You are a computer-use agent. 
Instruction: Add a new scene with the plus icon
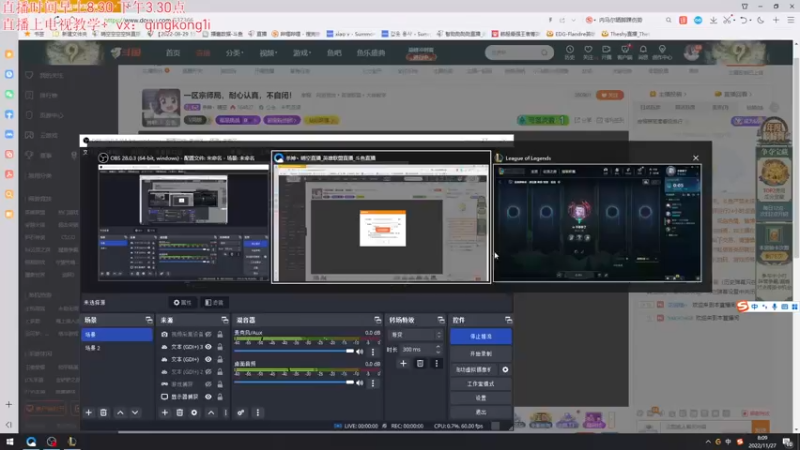pos(88,412)
